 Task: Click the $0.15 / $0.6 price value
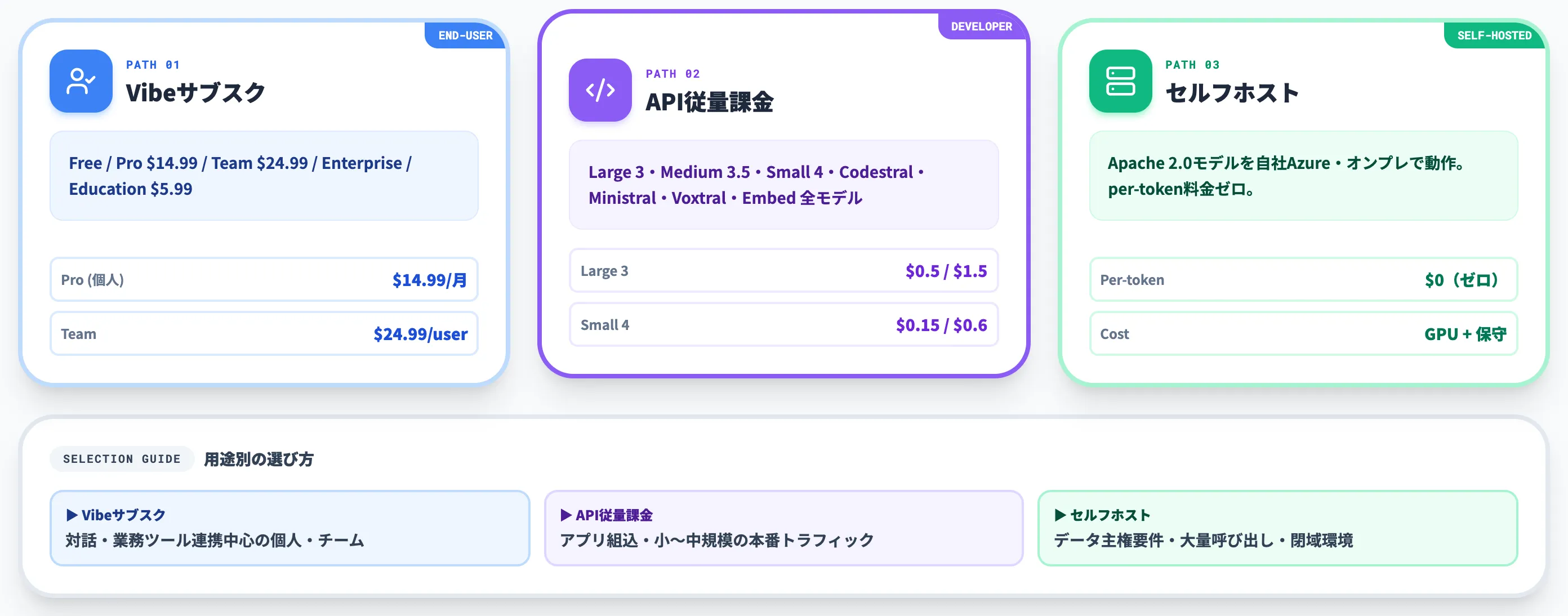[x=942, y=325]
